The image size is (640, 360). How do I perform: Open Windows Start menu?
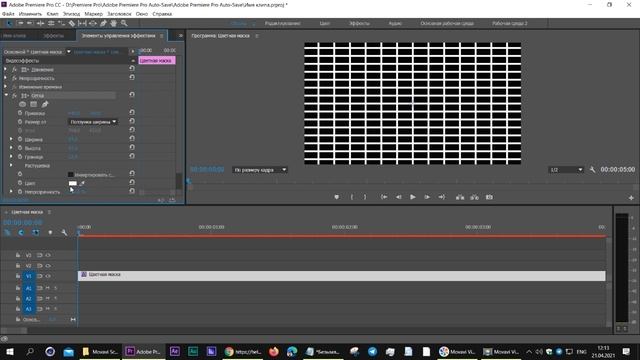9,351
